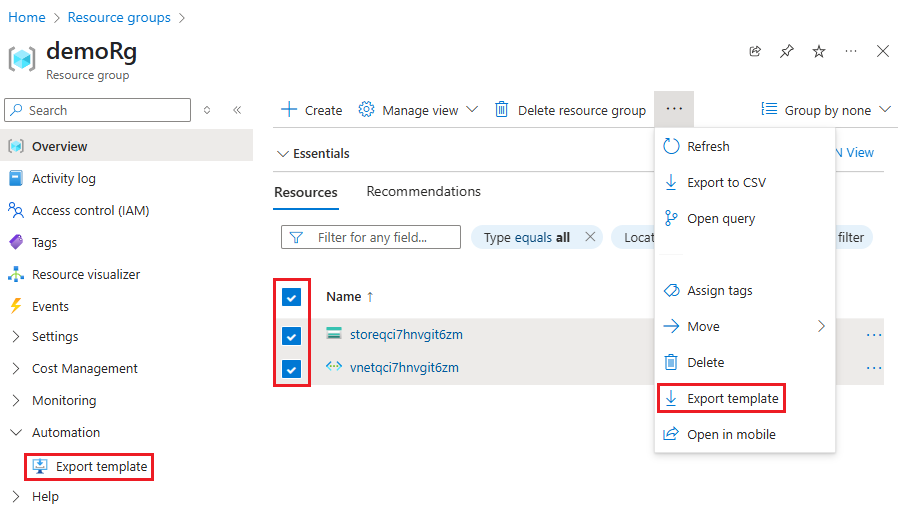
Task: Toggle the select all resources checkbox
Action: pos(292,297)
